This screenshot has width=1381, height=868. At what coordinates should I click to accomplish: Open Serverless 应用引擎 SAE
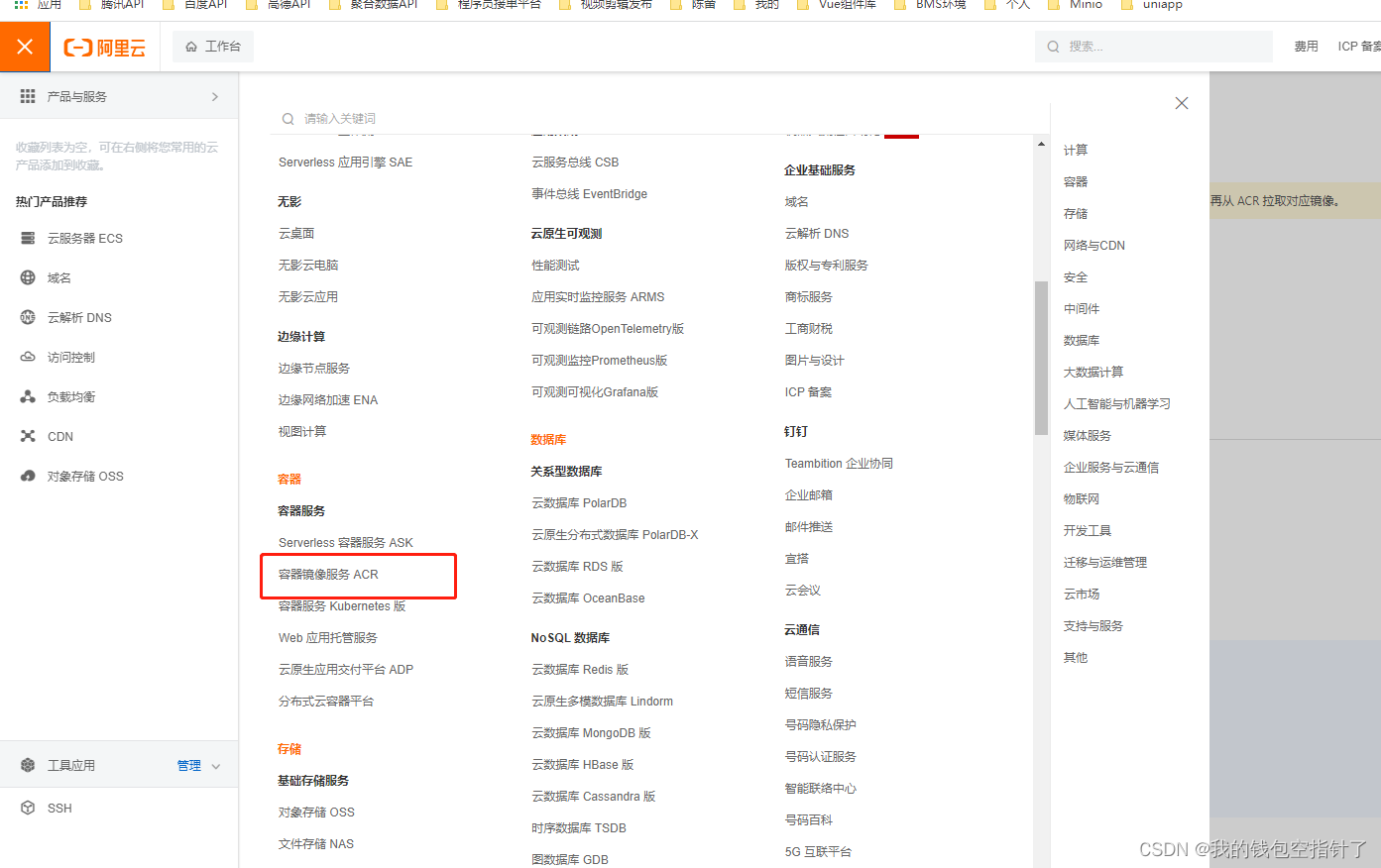345,163
